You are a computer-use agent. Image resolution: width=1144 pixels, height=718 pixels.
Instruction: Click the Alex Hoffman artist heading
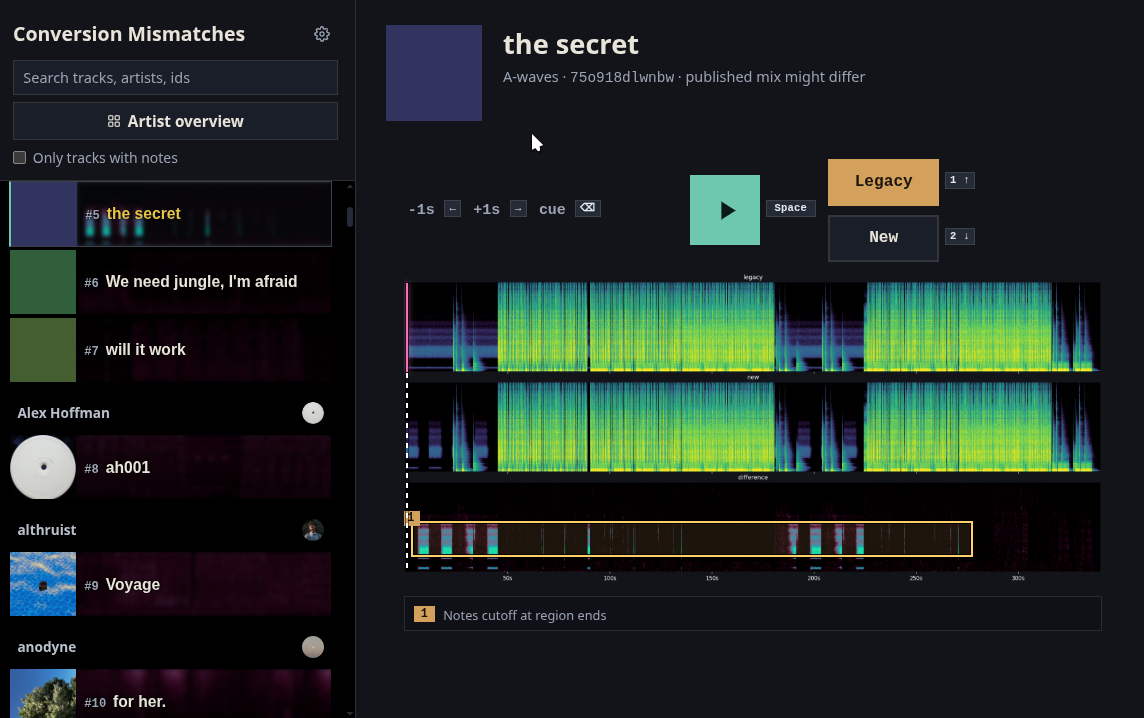point(63,413)
